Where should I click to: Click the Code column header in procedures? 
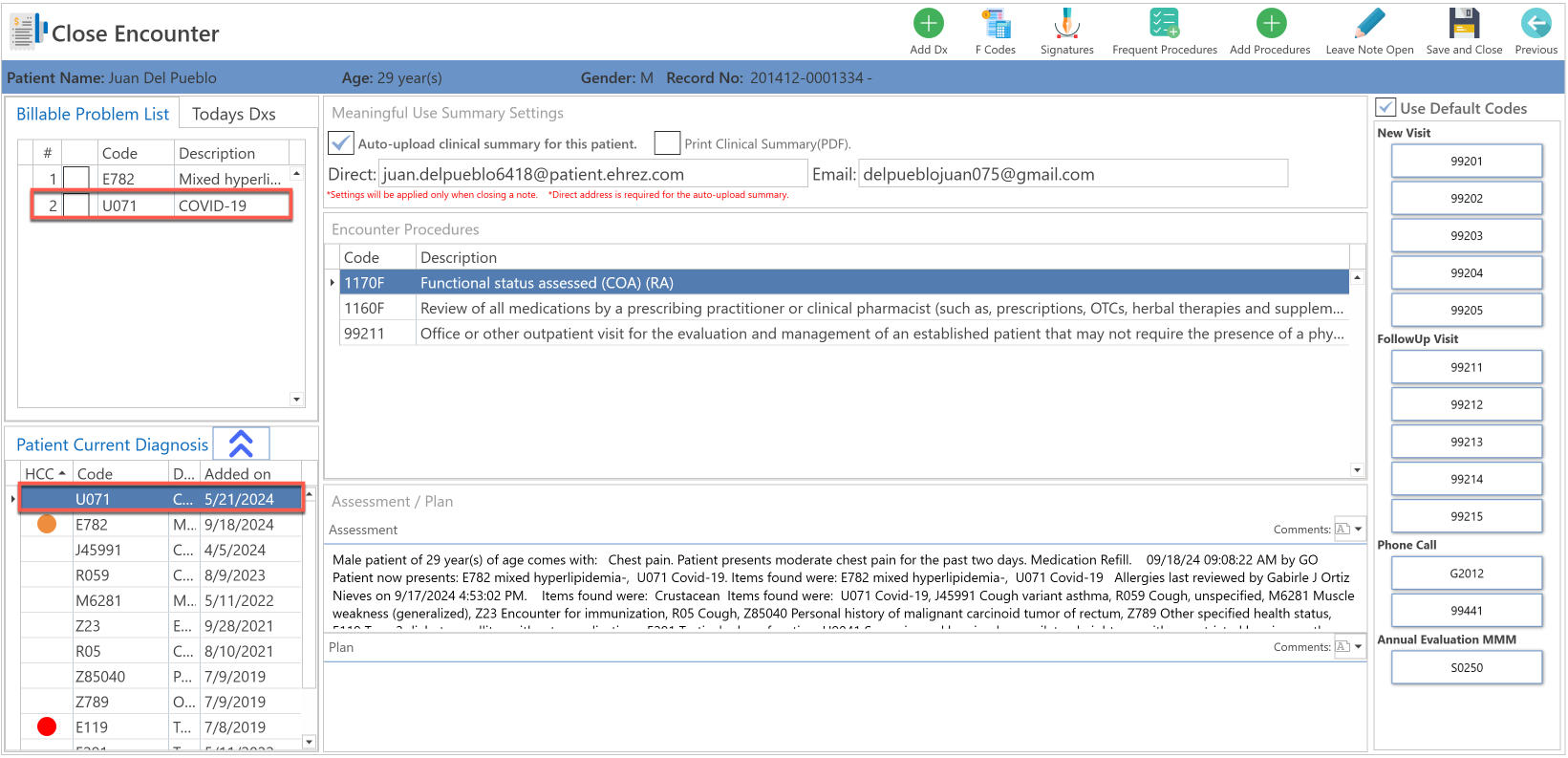coord(377,257)
